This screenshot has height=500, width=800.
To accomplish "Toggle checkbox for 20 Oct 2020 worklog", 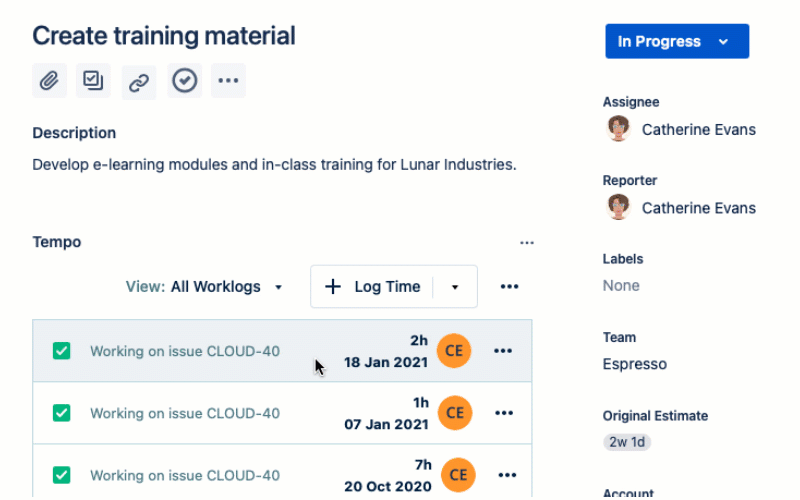I will click(x=62, y=475).
